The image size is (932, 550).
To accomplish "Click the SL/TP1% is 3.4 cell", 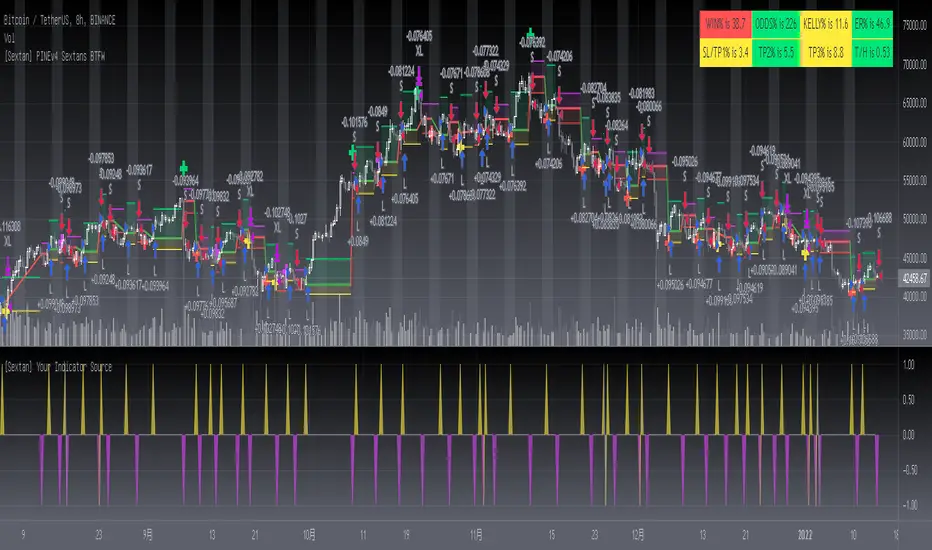I will 725,53.
